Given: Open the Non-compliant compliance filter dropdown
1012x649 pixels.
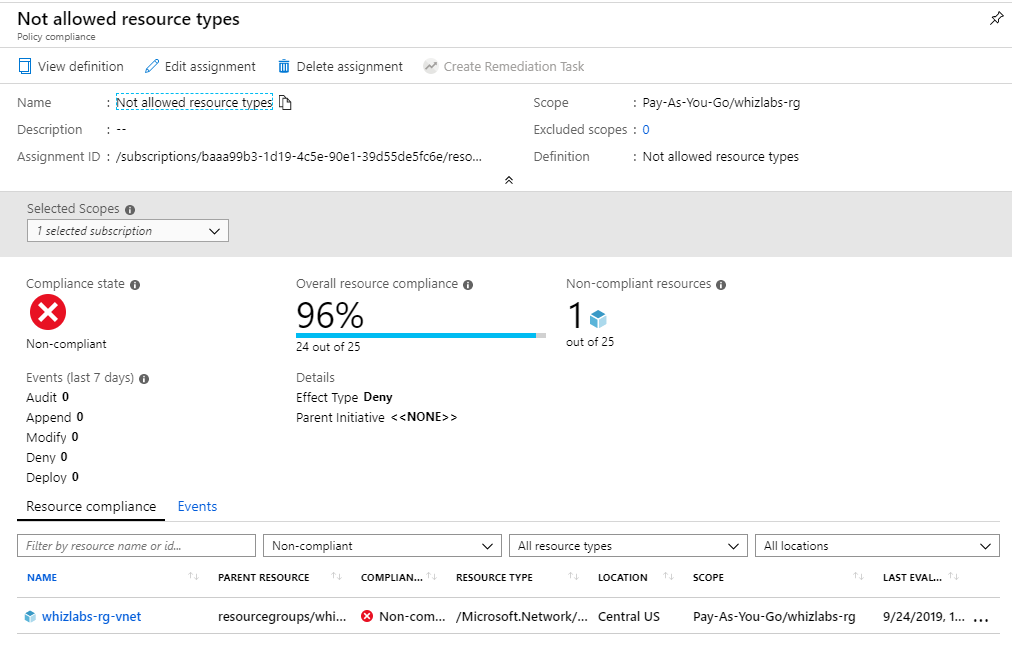Looking at the screenshot, I should tap(381, 546).
